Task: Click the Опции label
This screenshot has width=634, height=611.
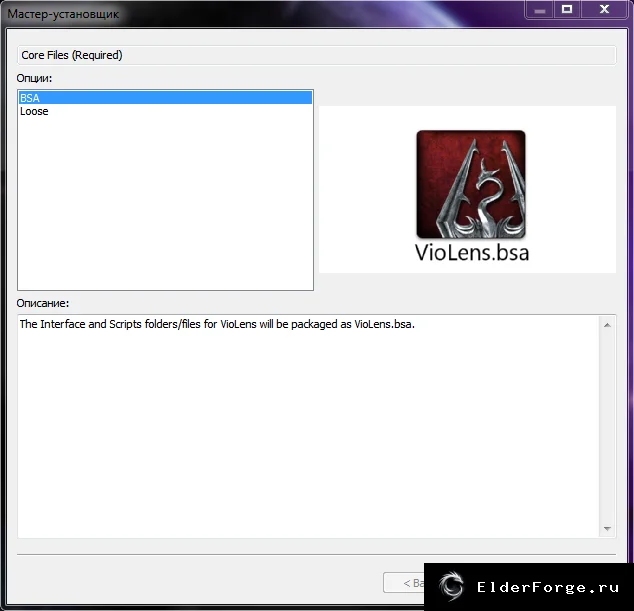Action: tap(34, 78)
